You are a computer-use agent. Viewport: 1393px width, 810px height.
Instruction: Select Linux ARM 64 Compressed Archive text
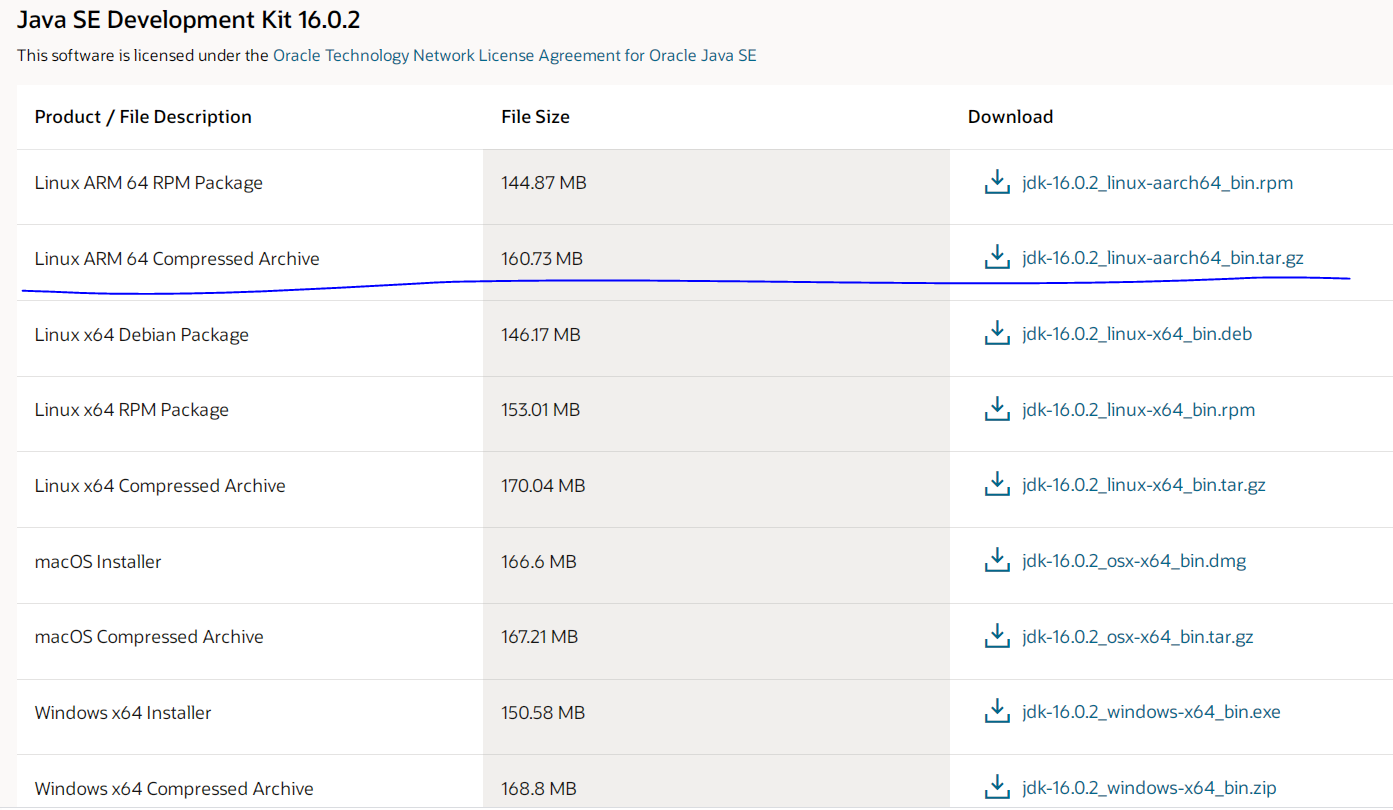tap(177, 259)
